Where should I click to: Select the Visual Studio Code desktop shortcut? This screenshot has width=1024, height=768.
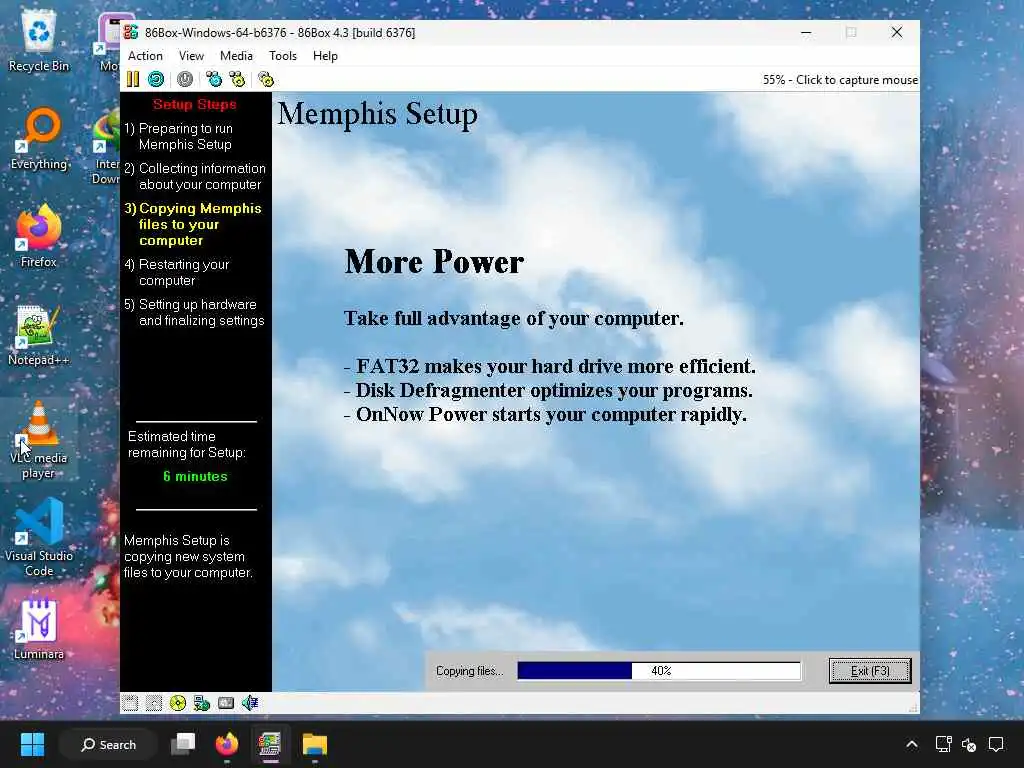(x=39, y=537)
